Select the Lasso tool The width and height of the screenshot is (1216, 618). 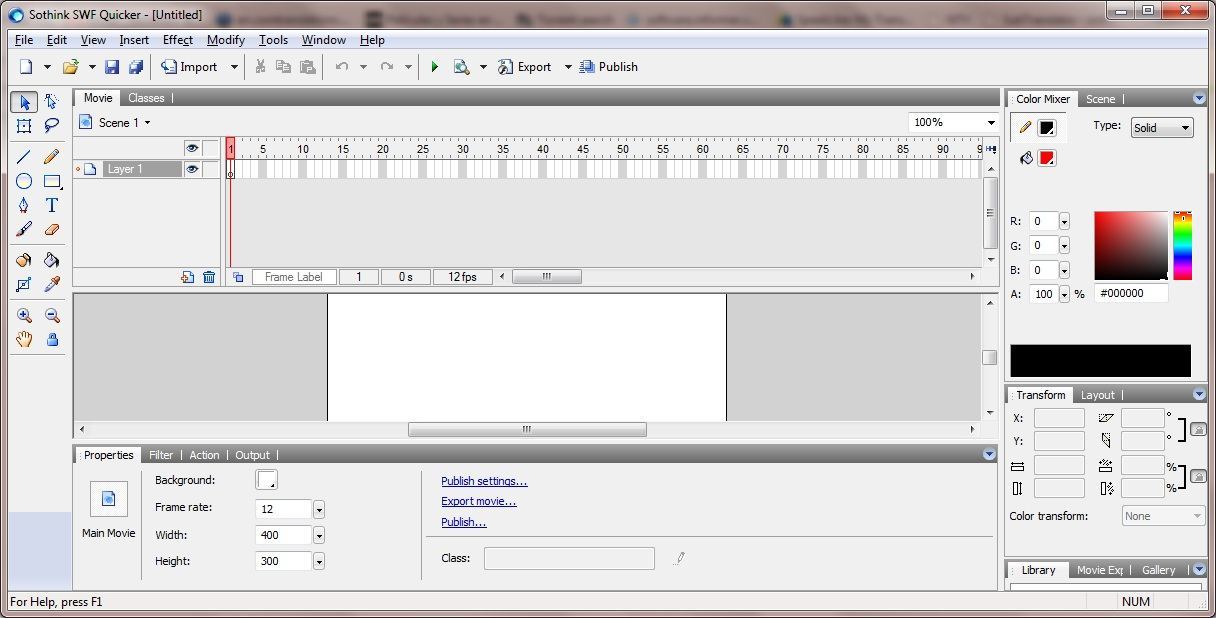pos(52,126)
